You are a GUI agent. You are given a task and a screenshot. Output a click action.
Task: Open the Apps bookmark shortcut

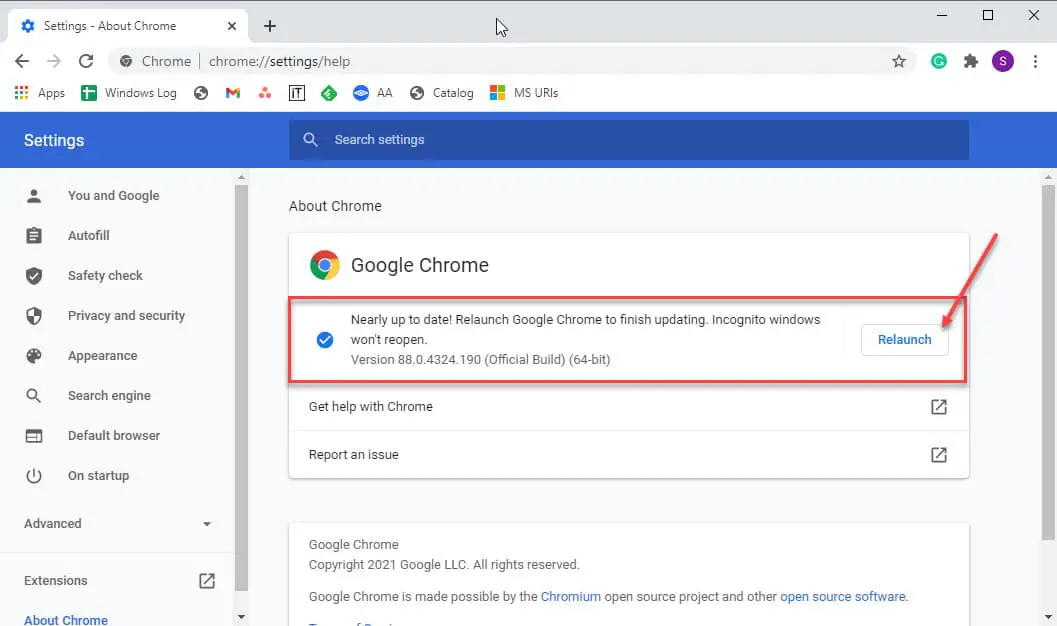pyautogui.click(x=40, y=93)
